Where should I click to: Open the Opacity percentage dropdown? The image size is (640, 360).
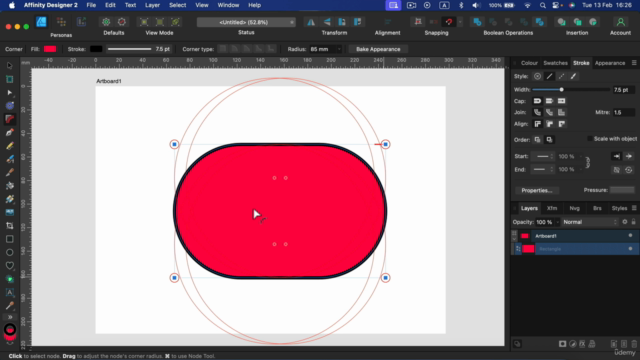[x=557, y=222]
